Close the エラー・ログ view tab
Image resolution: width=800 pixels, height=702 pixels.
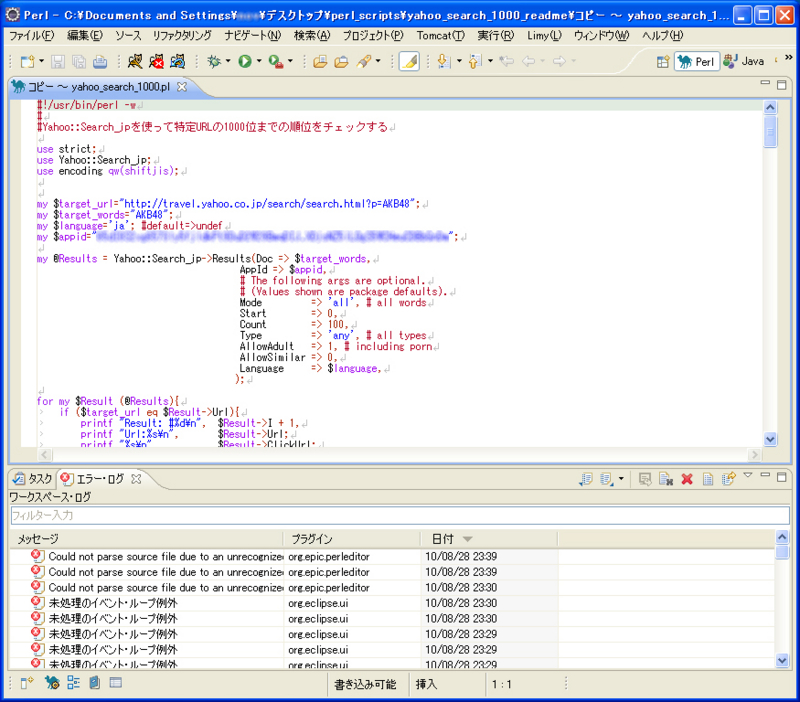click(136, 479)
